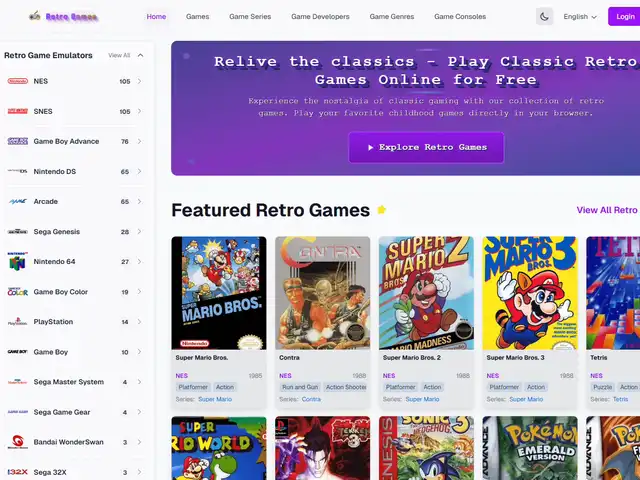Open the NES emulator logo icon
Screen dimensions: 640x480
tap(18, 81)
